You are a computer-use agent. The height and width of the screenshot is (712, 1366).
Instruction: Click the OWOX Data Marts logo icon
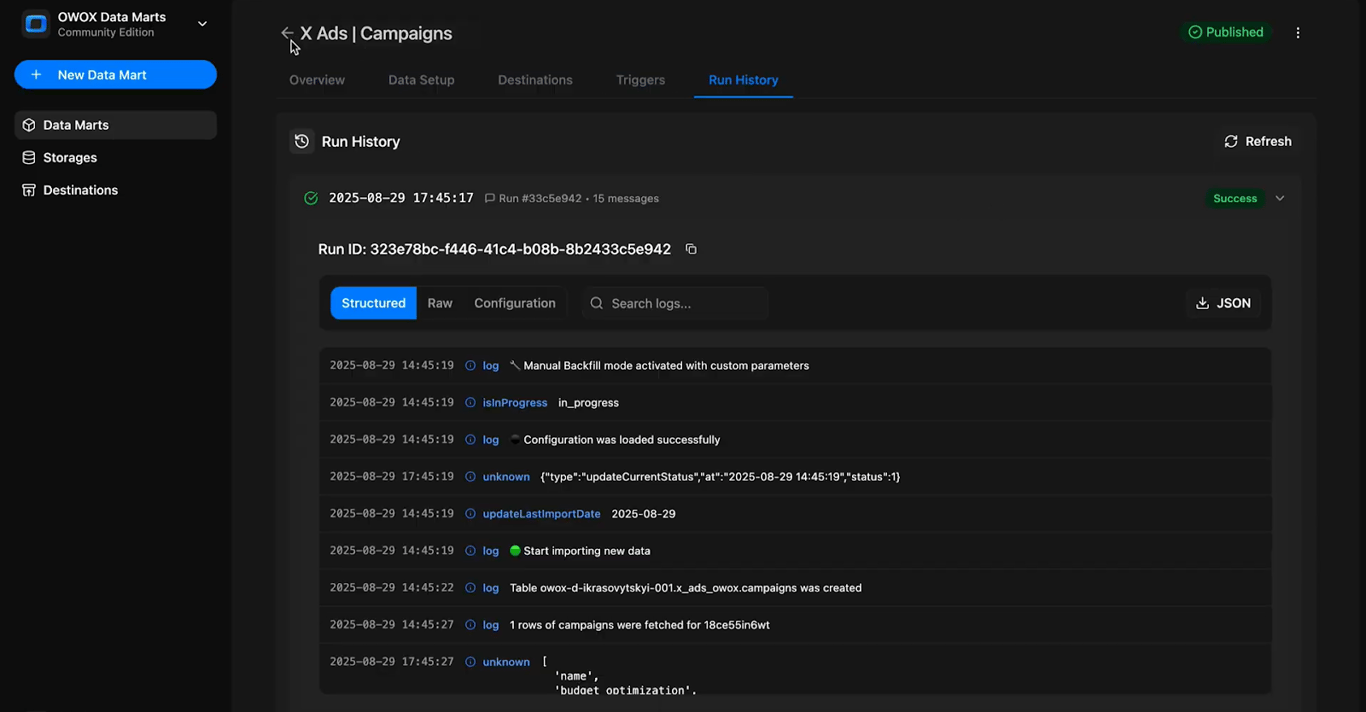pos(36,24)
